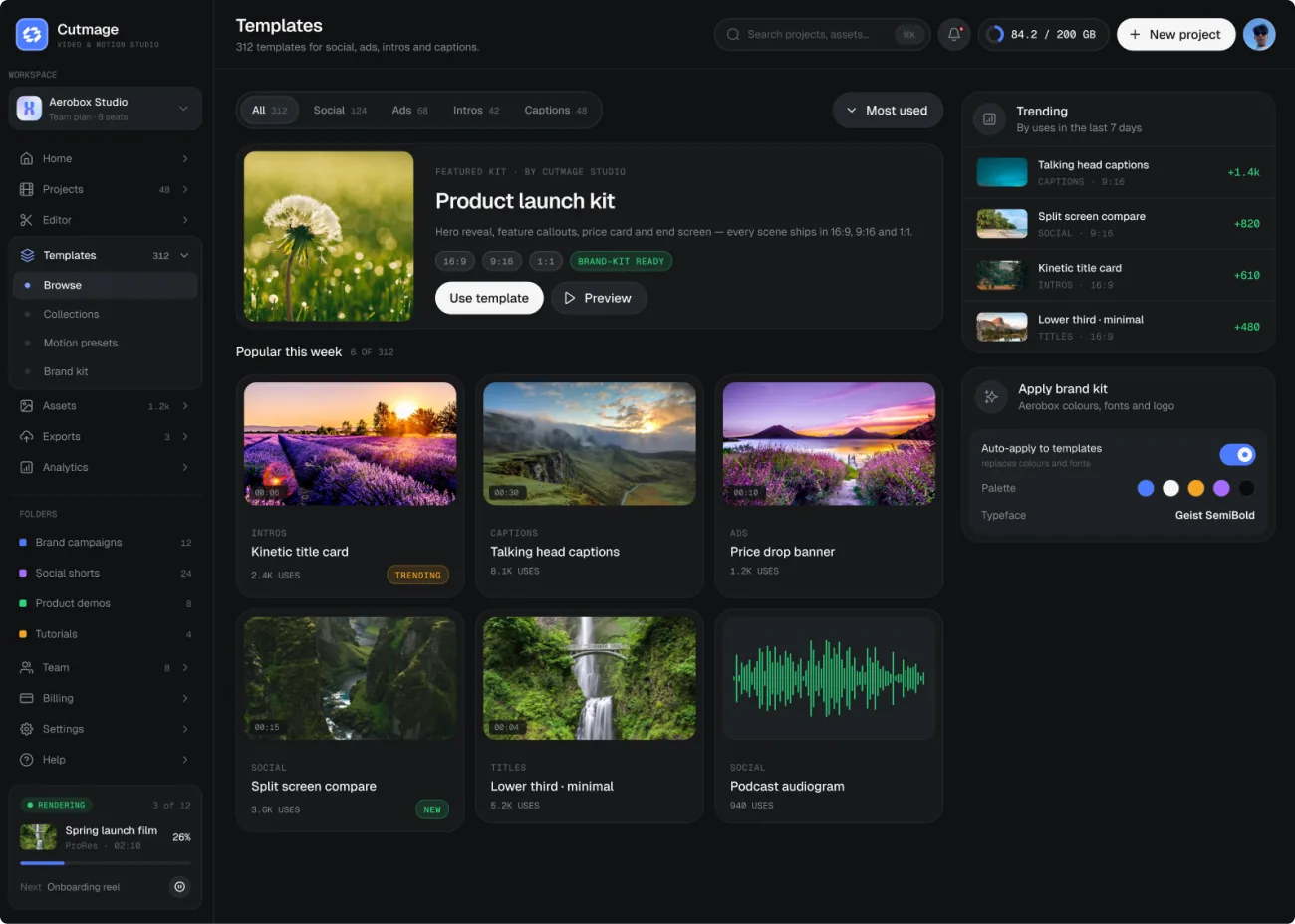Click the Use template button
The width and height of the screenshot is (1295, 924).
coord(489,298)
